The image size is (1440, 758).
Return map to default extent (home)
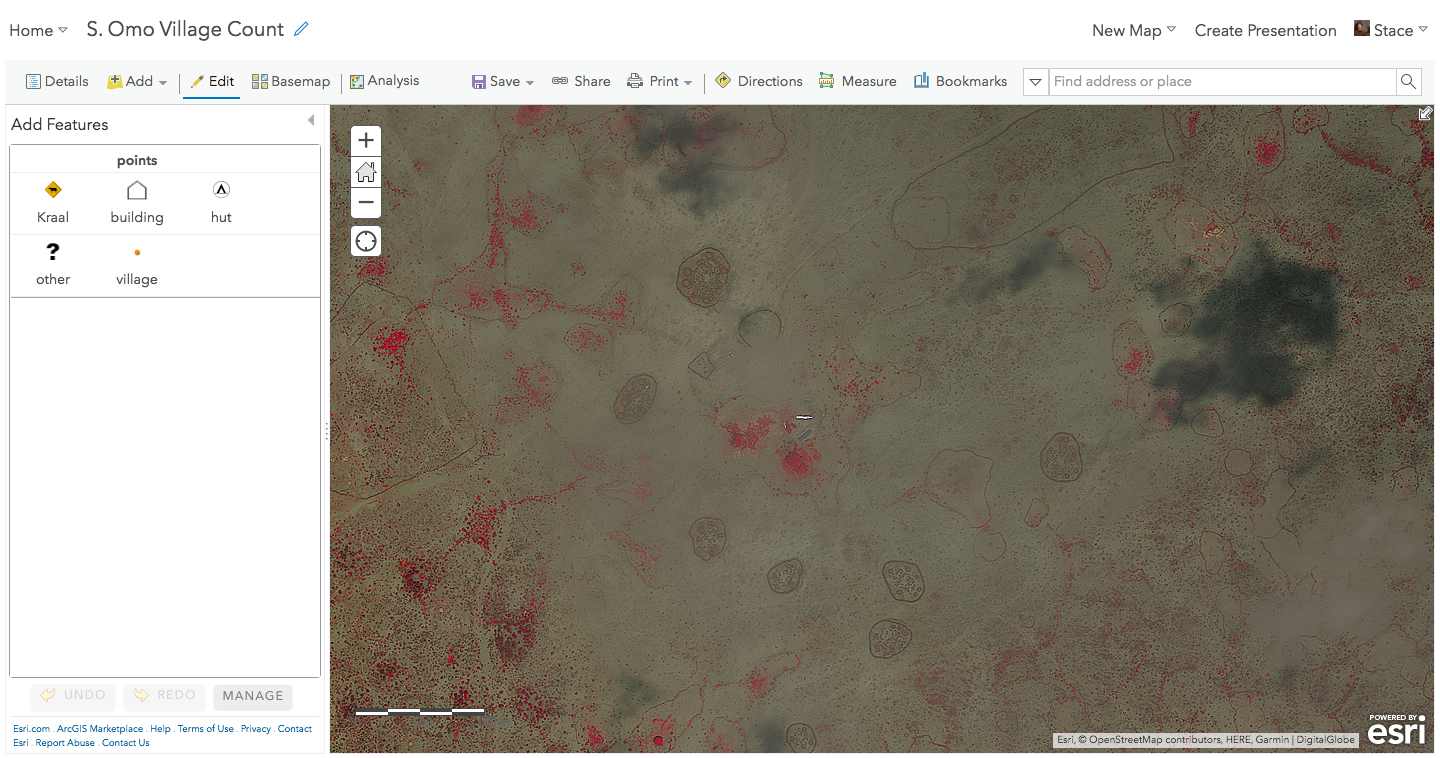(x=366, y=172)
